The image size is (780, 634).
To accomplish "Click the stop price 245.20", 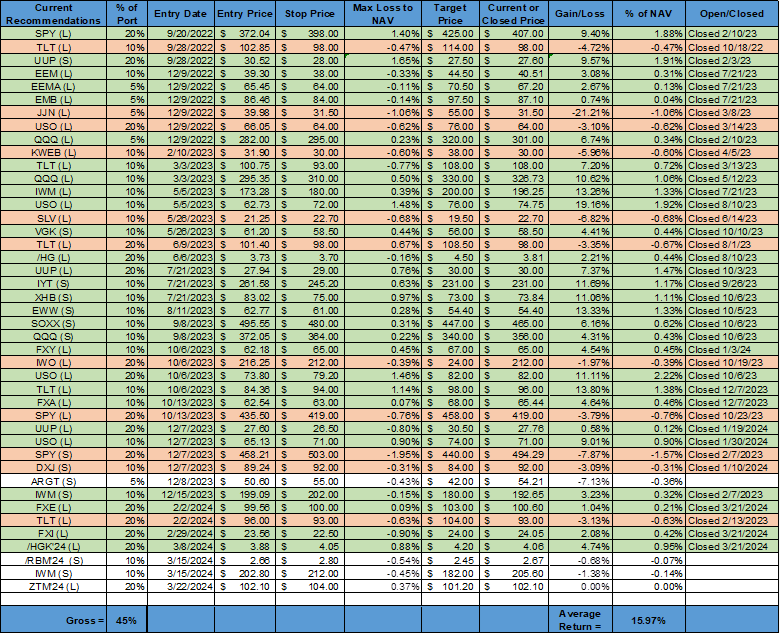I will click(309, 284).
